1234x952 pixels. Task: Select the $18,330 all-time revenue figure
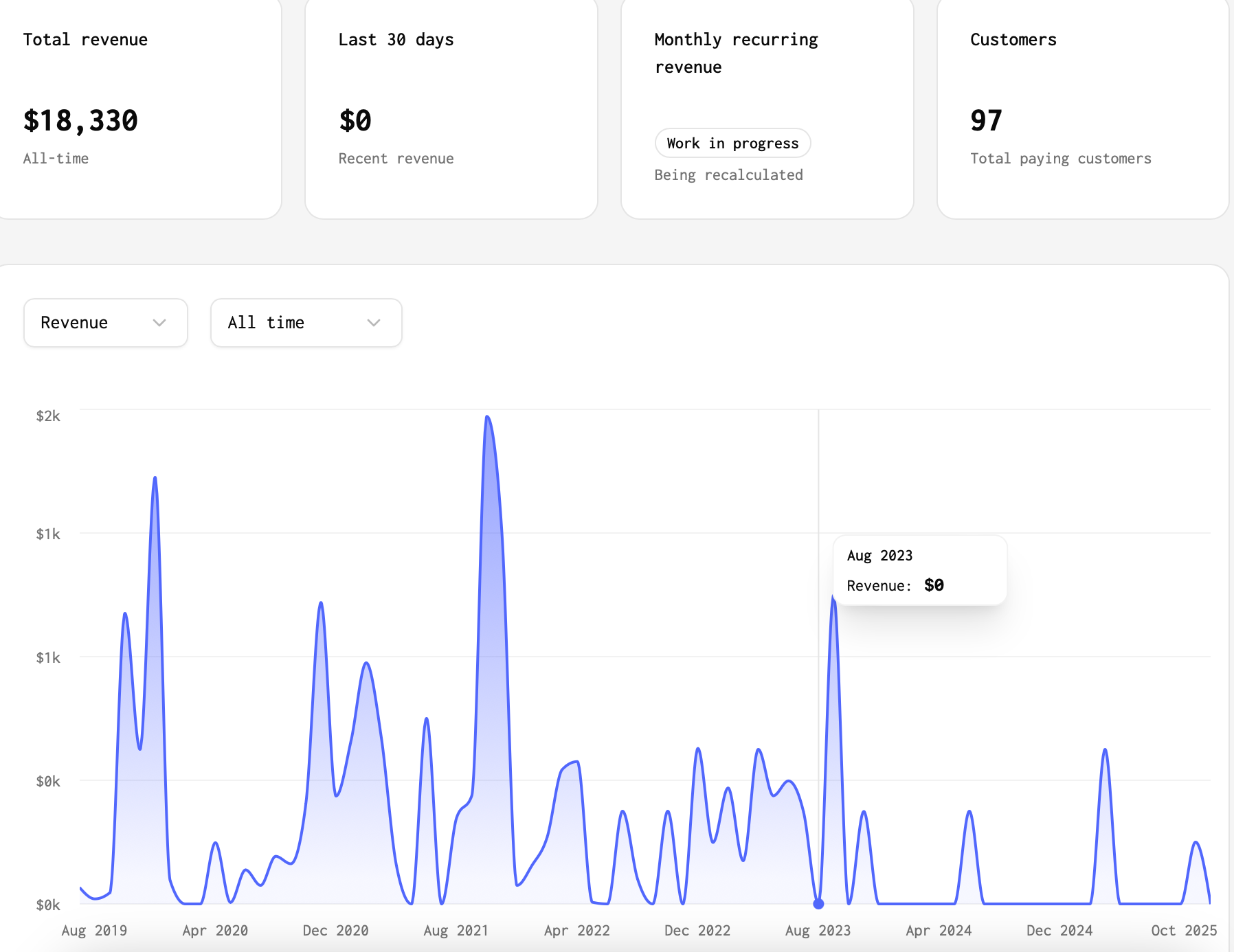[80, 121]
